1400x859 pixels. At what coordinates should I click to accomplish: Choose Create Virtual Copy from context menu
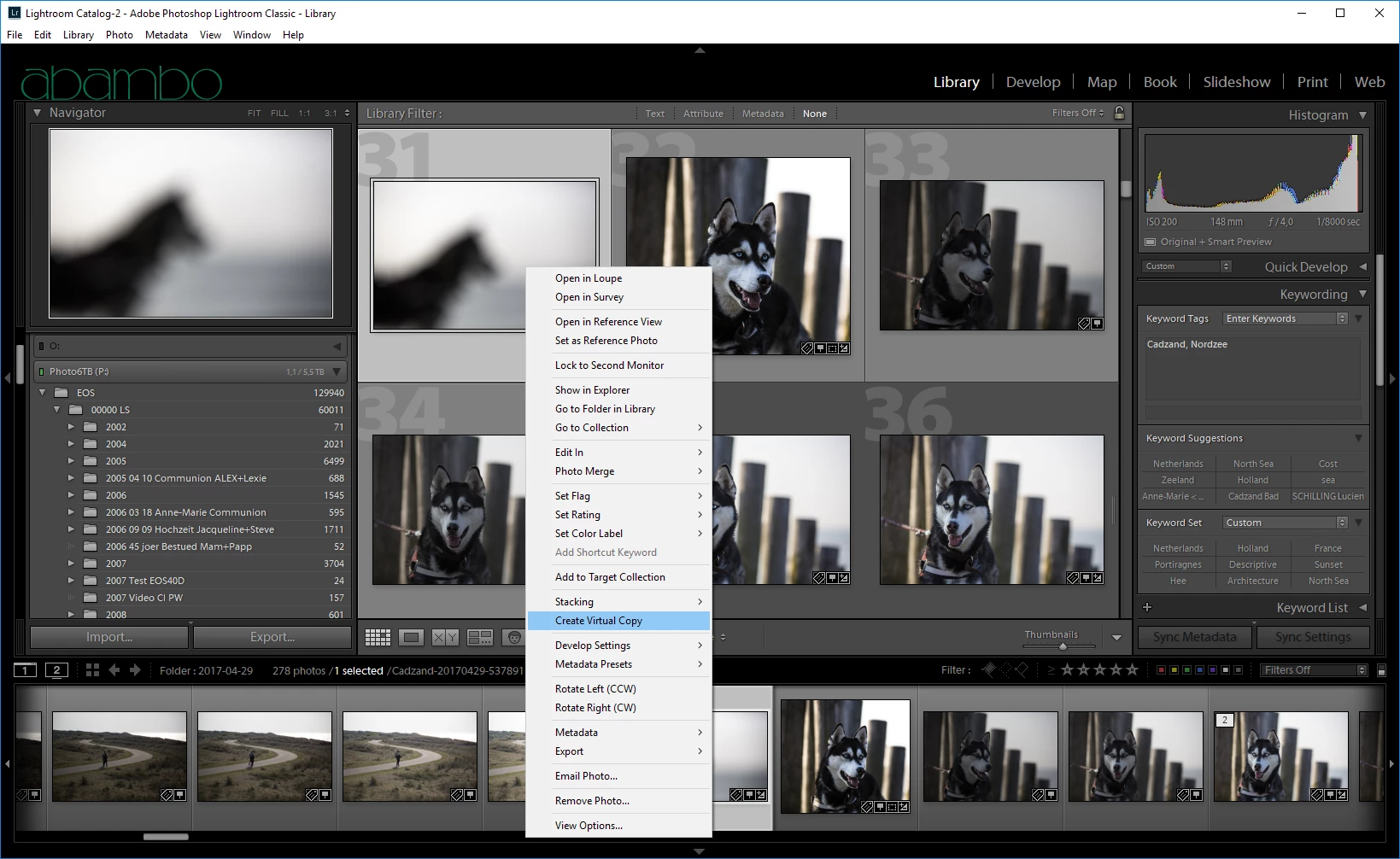coord(619,621)
